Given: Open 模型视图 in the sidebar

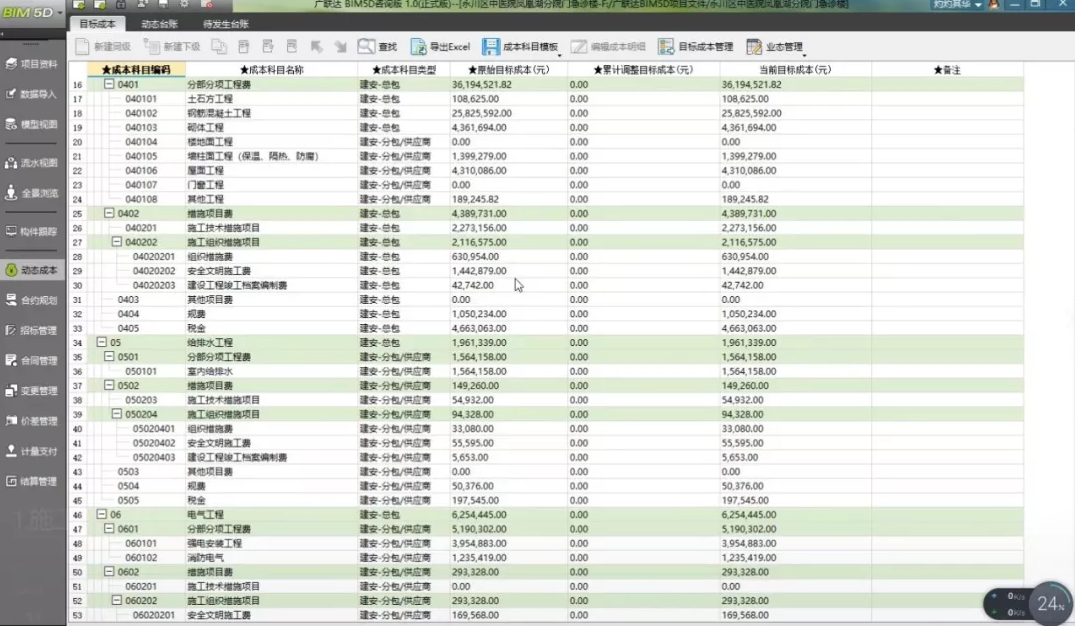Looking at the screenshot, I should point(32,124).
